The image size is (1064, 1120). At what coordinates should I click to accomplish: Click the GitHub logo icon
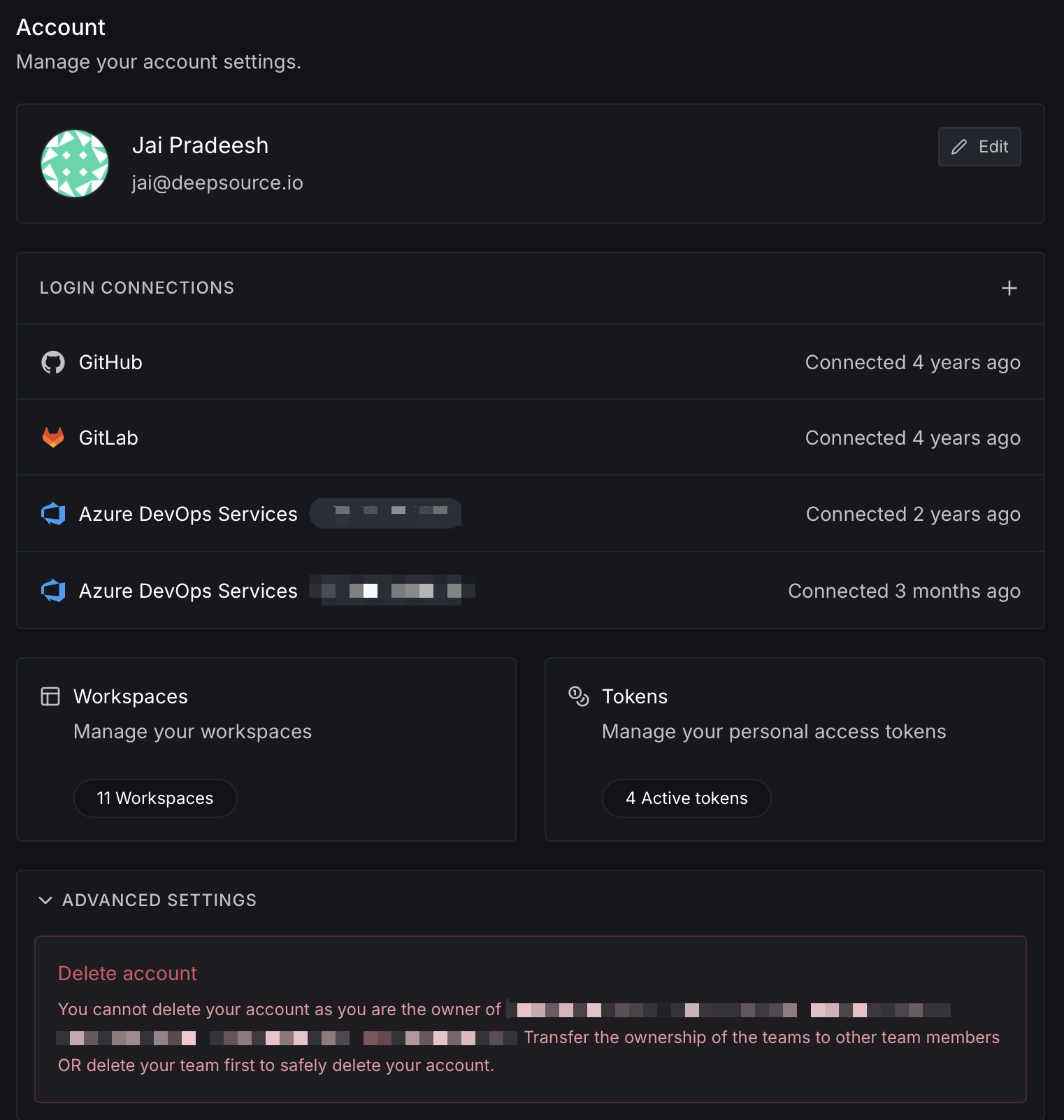coord(53,362)
